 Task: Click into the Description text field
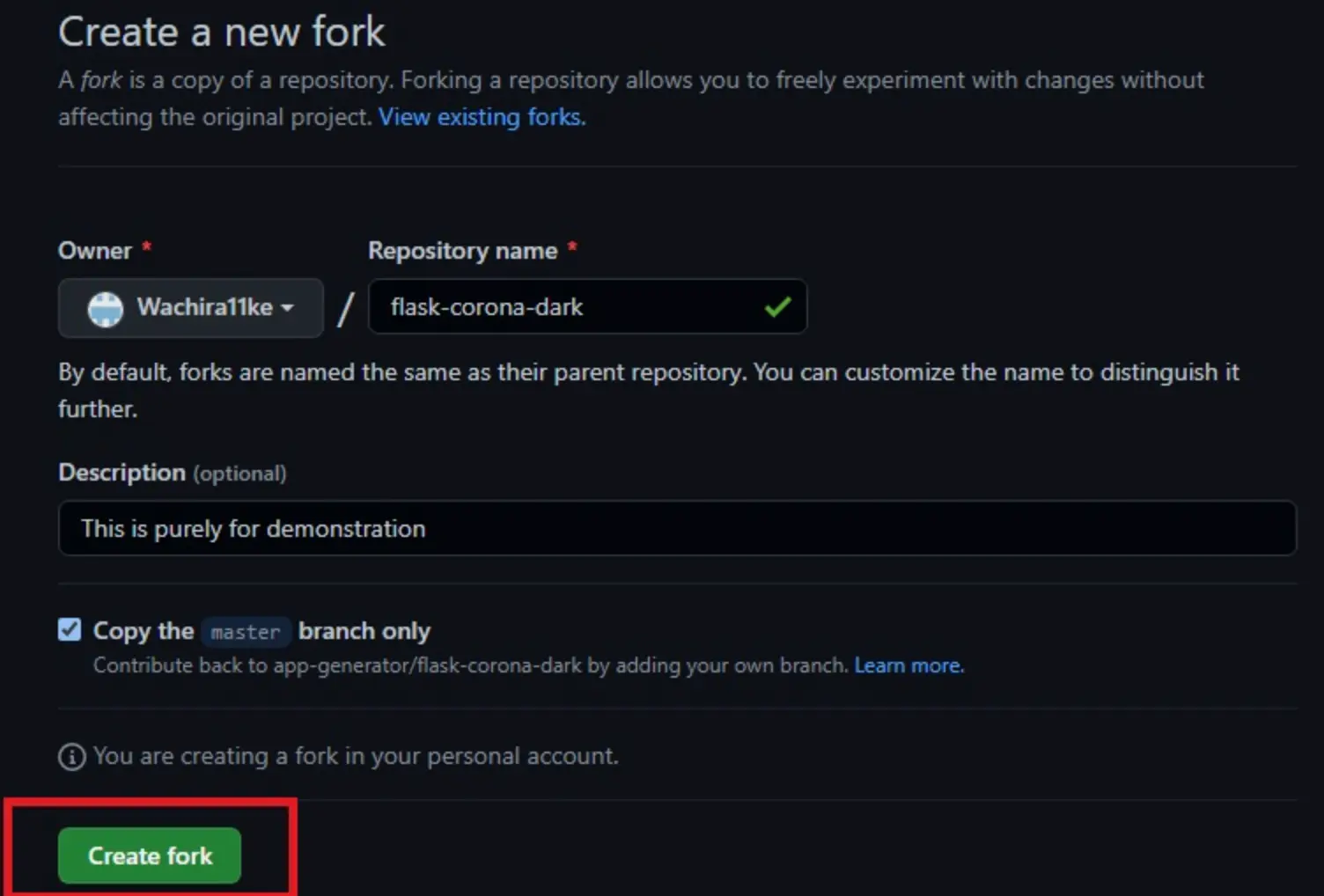[676, 528]
